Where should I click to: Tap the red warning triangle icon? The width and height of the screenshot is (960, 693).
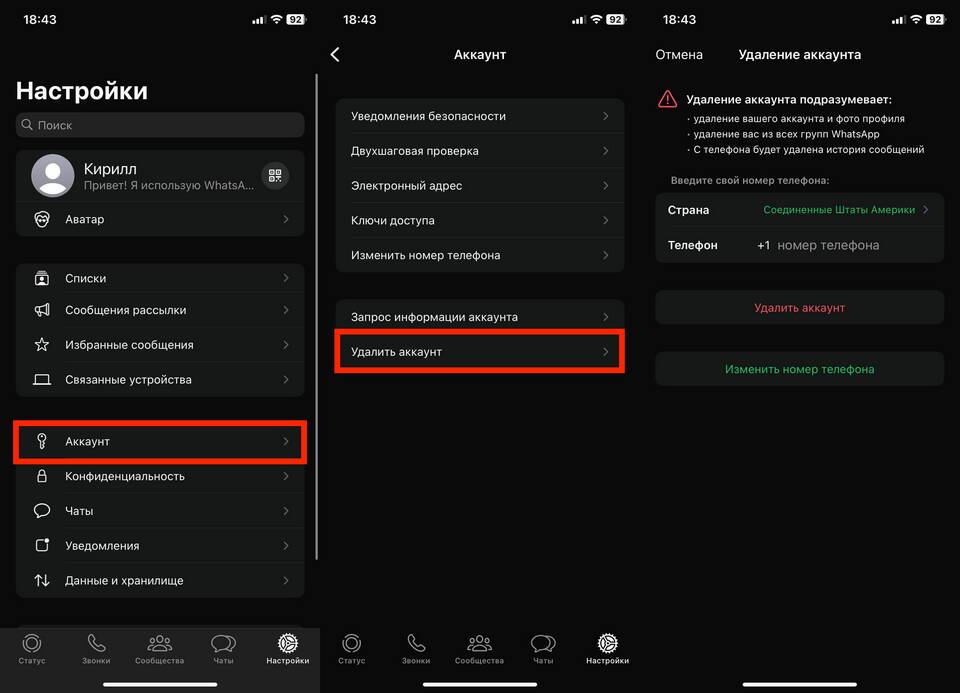click(667, 99)
